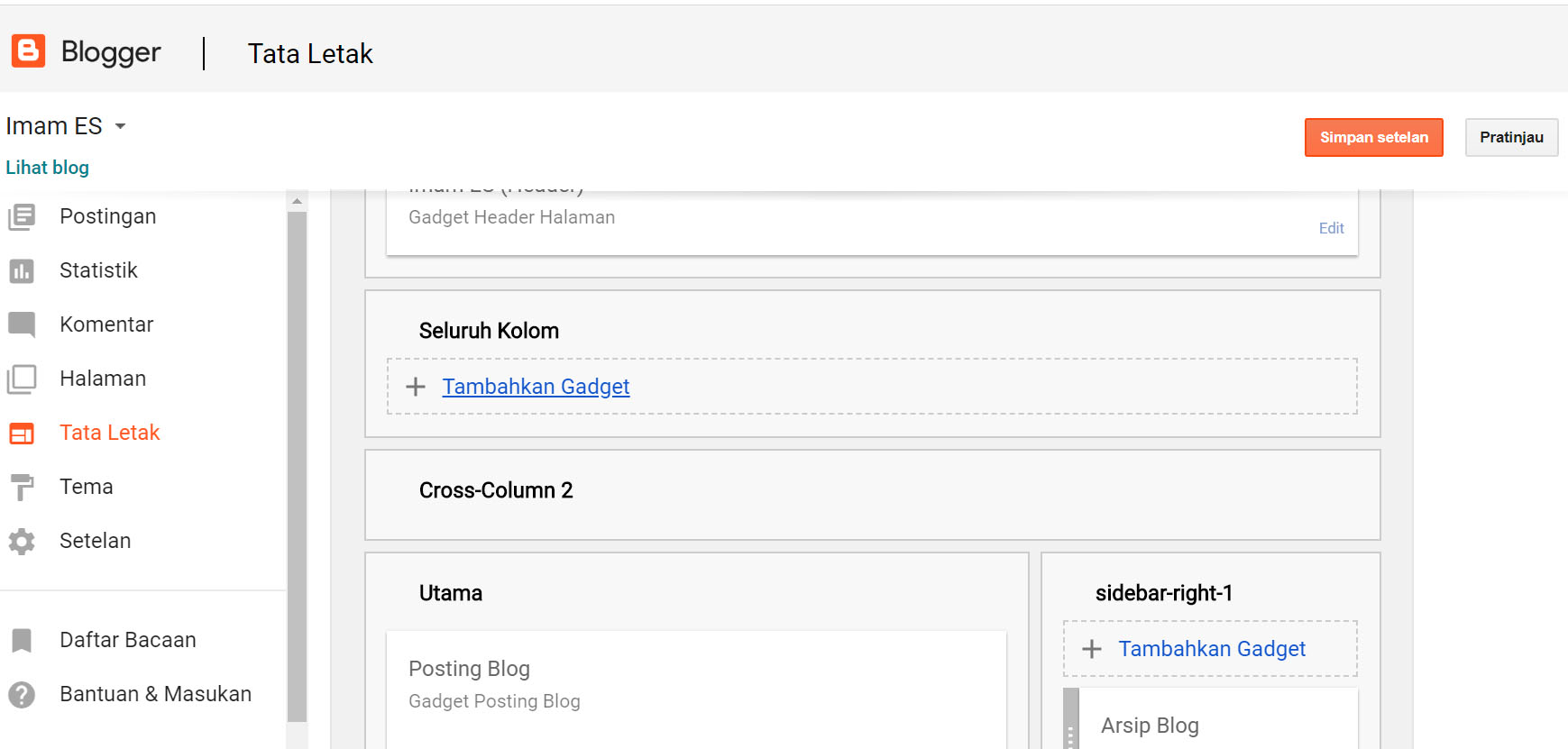
Task: Click plus icon in sidebar-right-1
Action: click(x=1092, y=649)
